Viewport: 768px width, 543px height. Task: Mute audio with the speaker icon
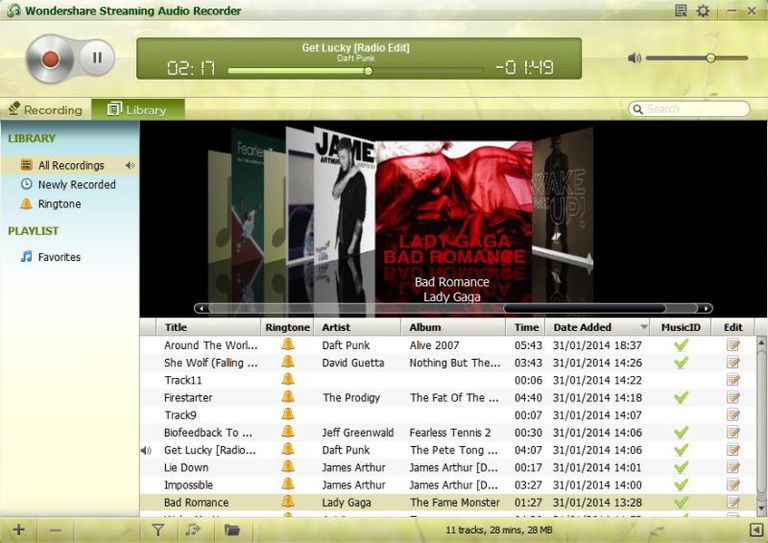pos(634,58)
